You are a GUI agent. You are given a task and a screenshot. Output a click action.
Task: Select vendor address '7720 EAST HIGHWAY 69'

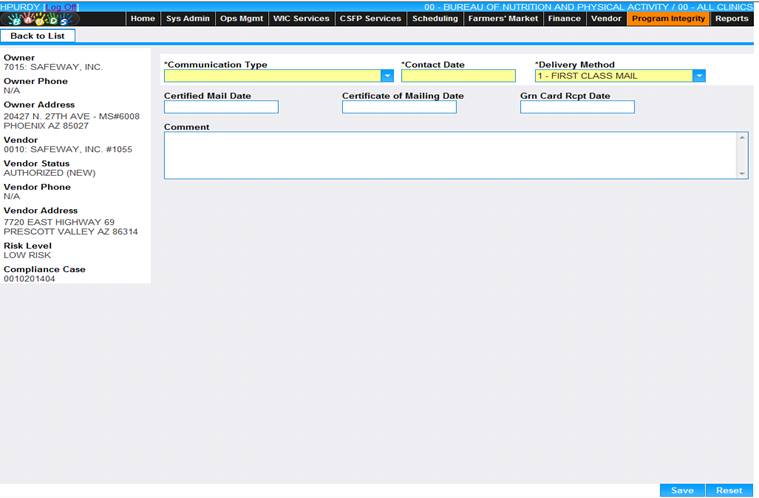(59, 222)
